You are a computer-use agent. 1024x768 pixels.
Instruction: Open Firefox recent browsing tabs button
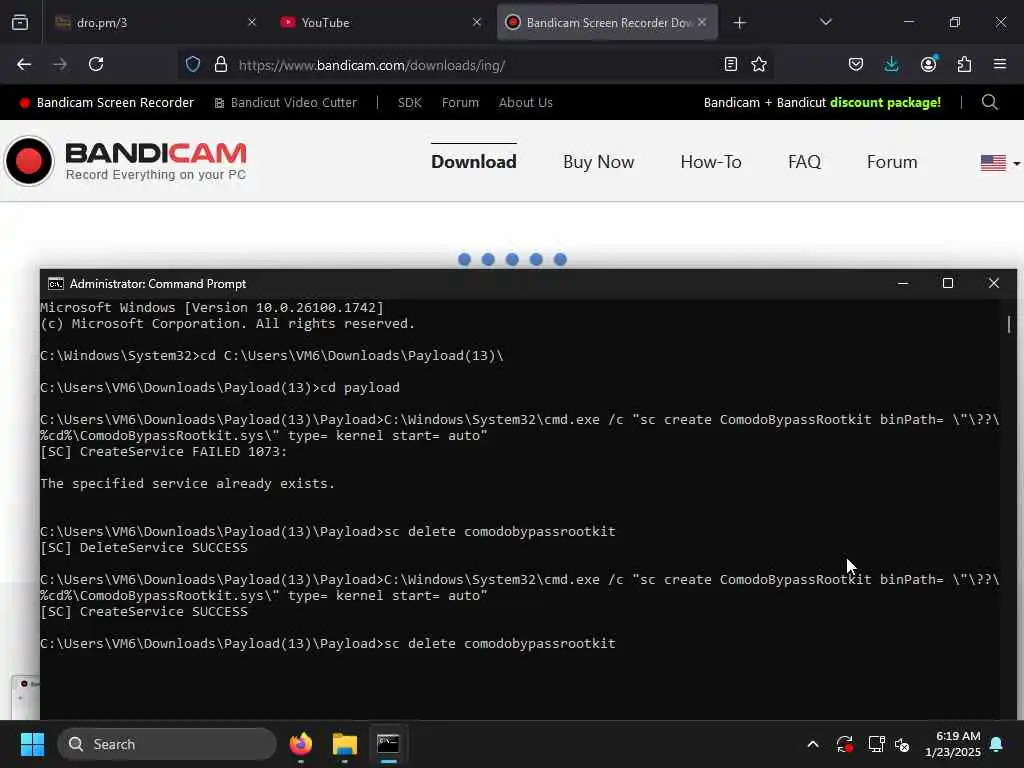point(20,23)
